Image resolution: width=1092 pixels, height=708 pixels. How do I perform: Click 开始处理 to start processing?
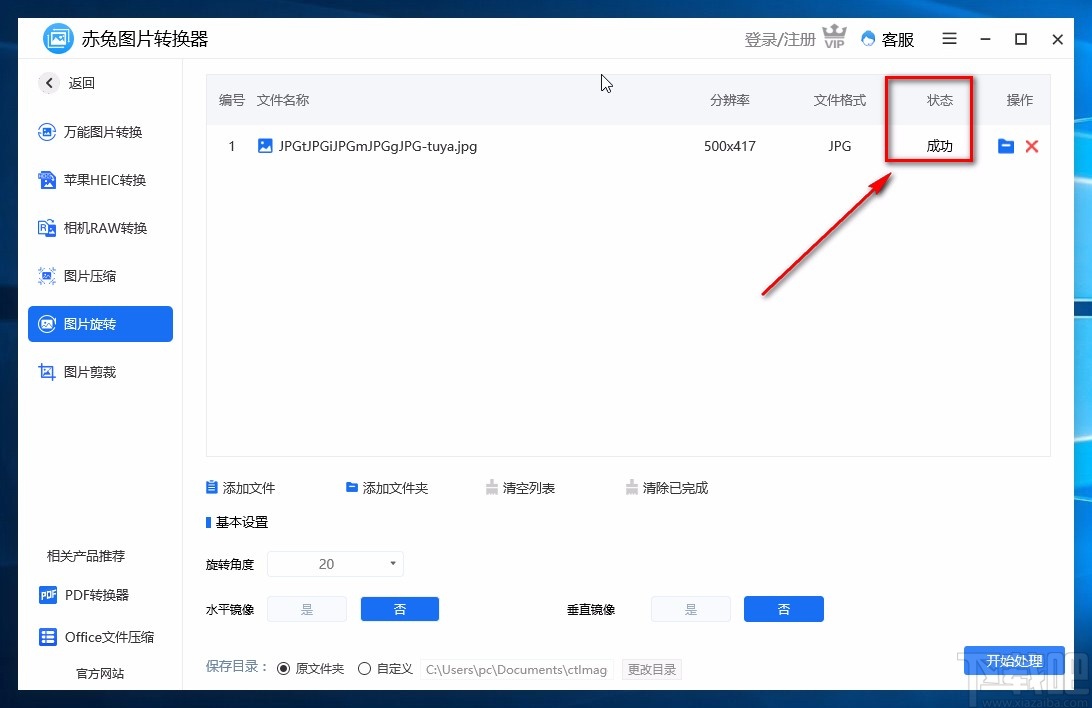pyautogui.click(x=1014, y=661)
